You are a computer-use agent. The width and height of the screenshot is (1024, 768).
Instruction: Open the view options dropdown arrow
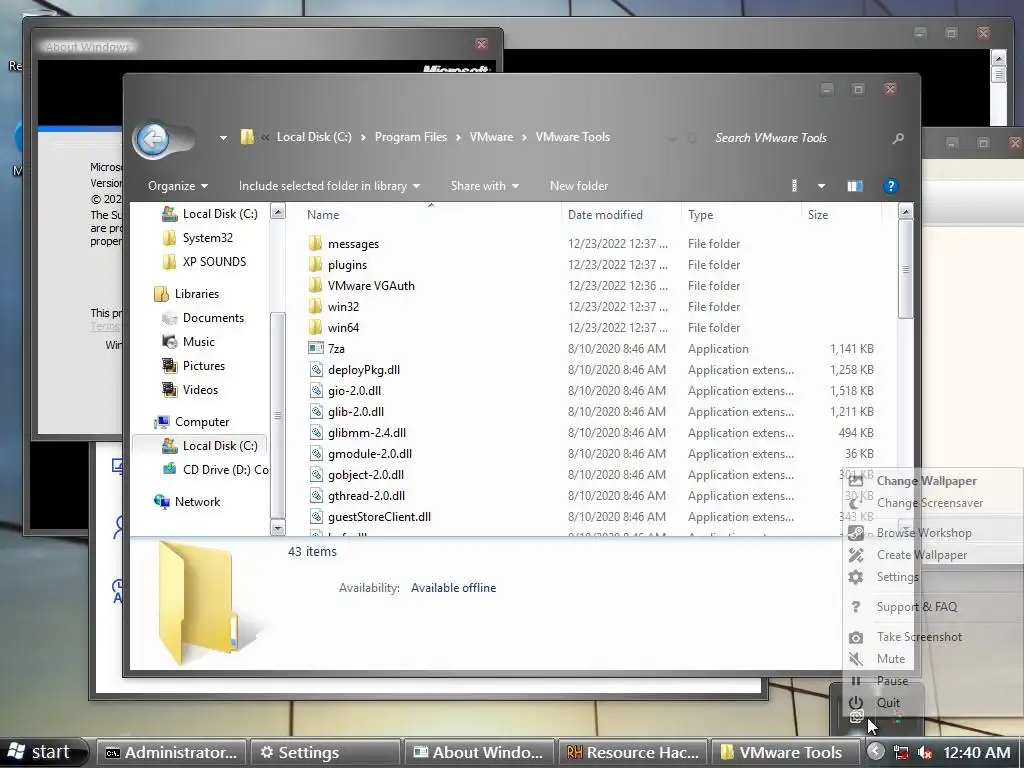[821, 186]
